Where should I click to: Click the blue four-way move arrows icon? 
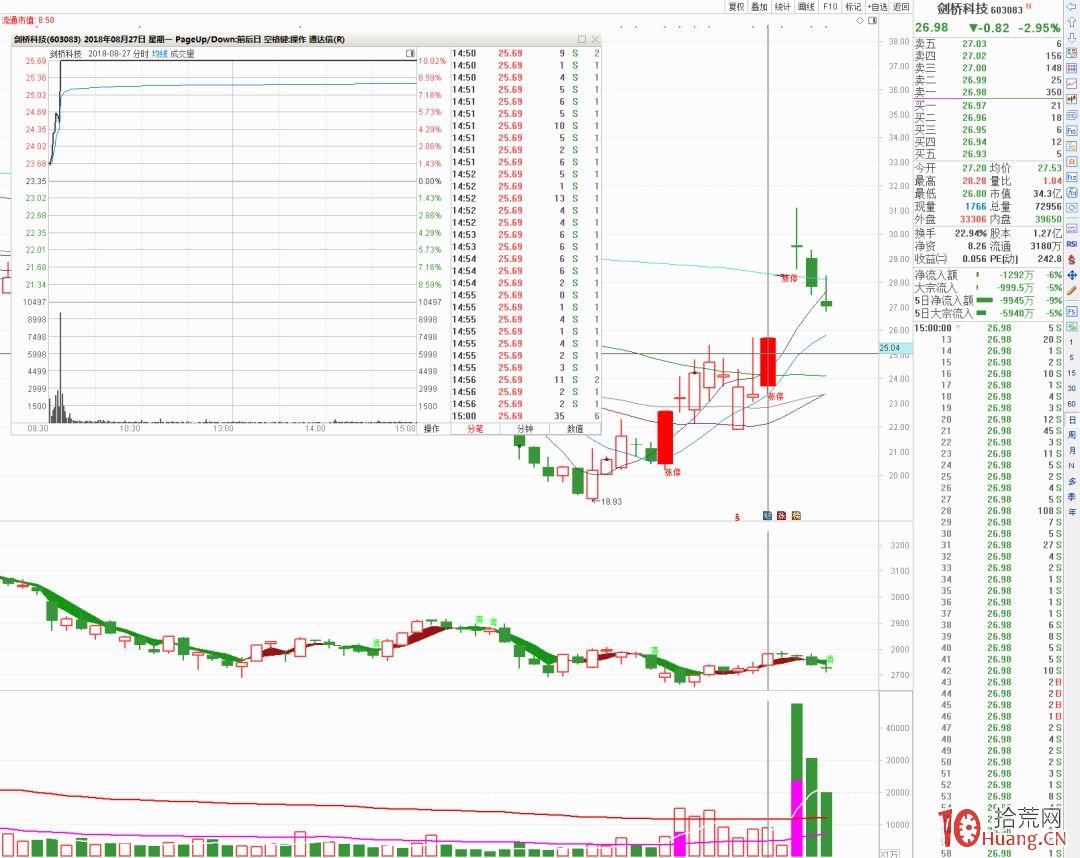1072,275
